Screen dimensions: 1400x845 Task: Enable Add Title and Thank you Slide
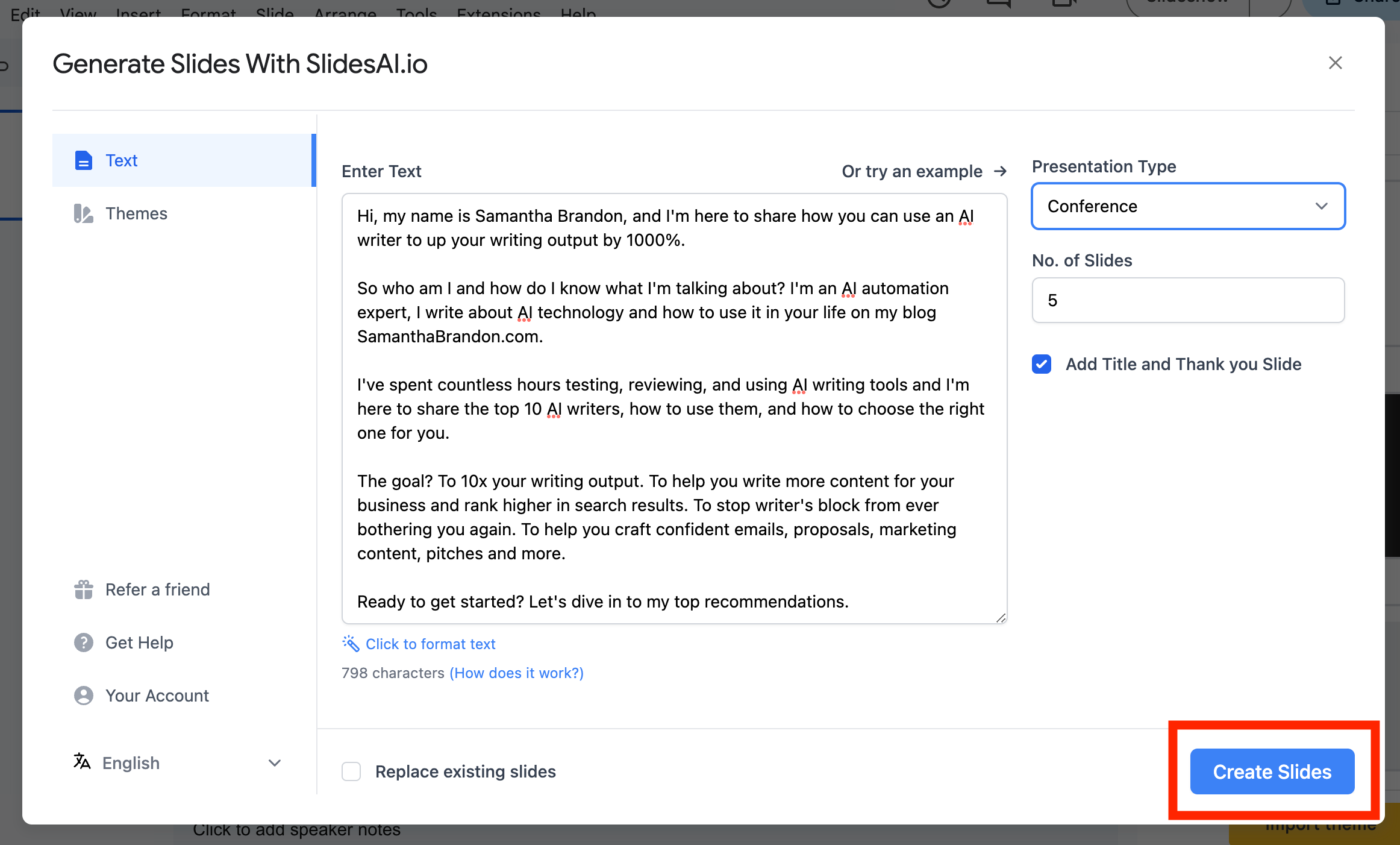[1043, 363]
